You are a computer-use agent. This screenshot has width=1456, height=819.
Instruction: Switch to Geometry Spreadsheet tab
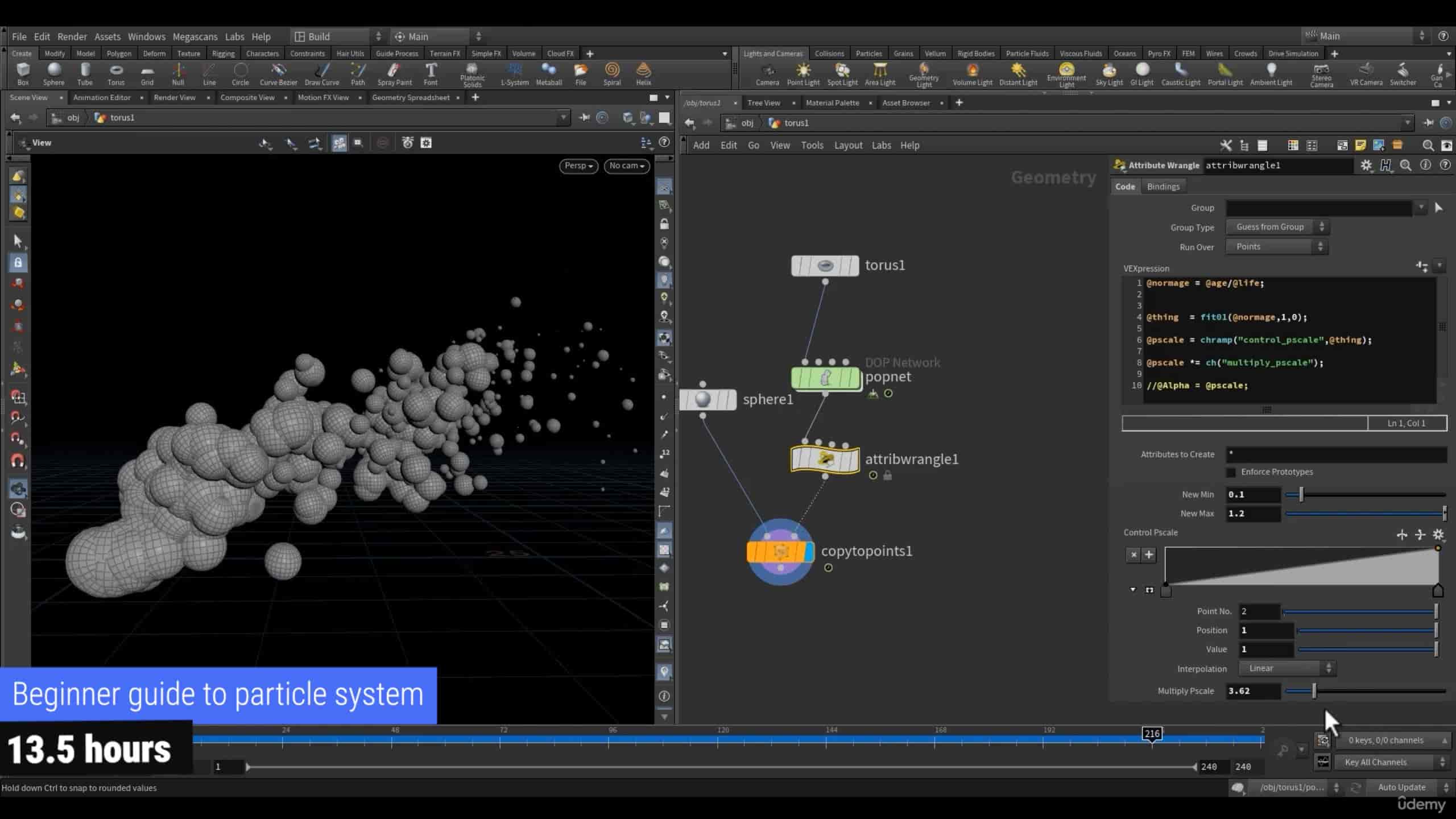tap(411, 98)
